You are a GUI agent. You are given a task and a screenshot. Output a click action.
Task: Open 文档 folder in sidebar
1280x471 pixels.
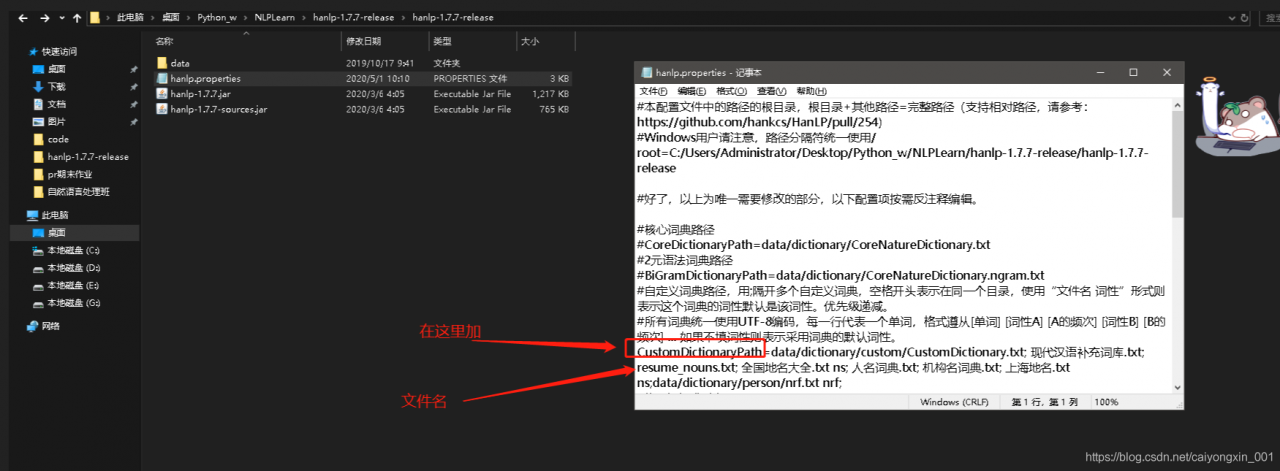click(56, 104)
